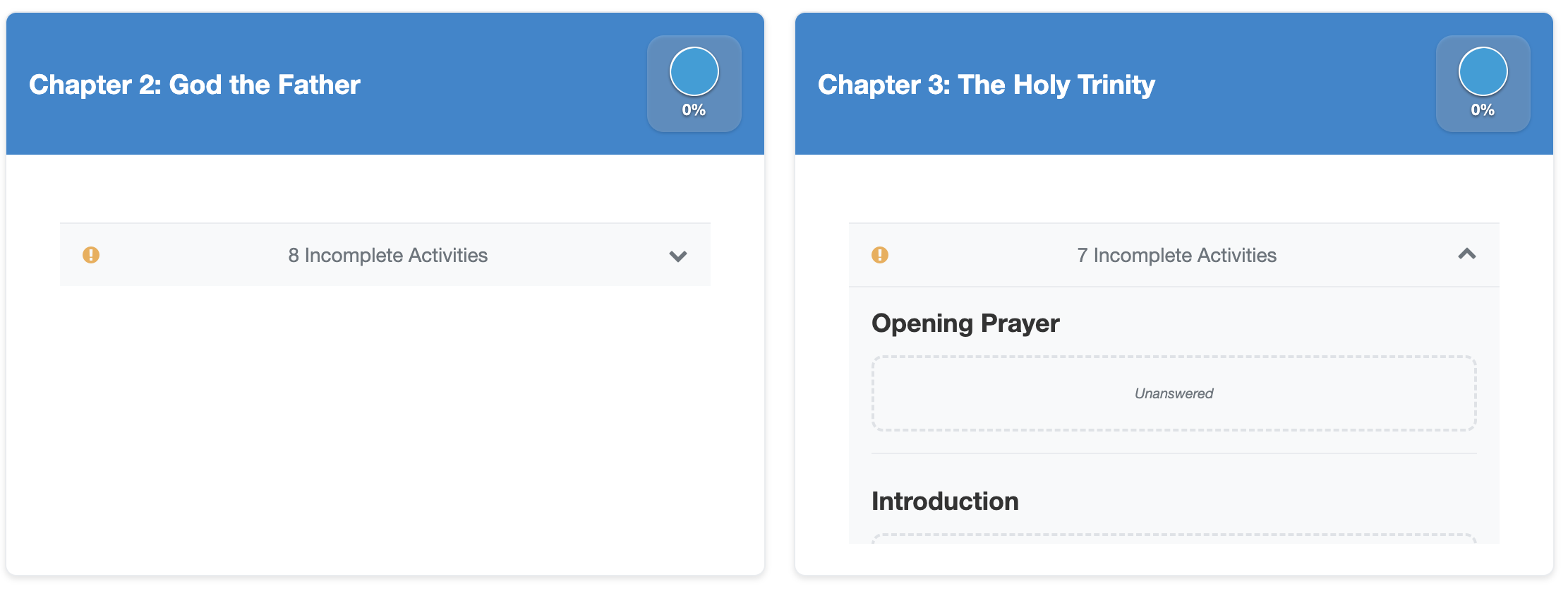This screenshot has width=1568, height=589.
Task: Collapse Chapter 3 activities with the up chevron
Action: [1467, 254]
